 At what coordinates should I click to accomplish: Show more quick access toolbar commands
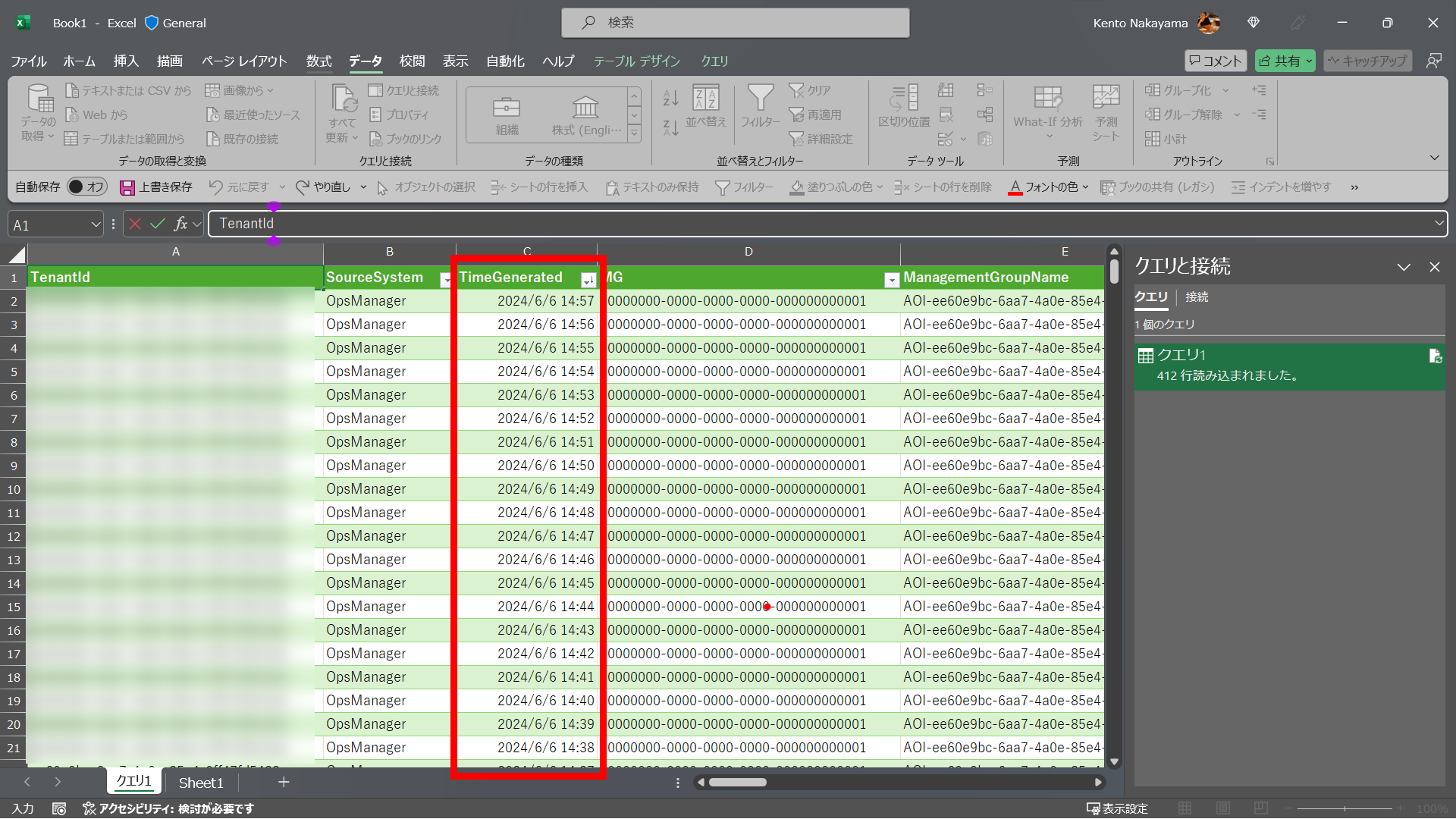(1354, 187)
